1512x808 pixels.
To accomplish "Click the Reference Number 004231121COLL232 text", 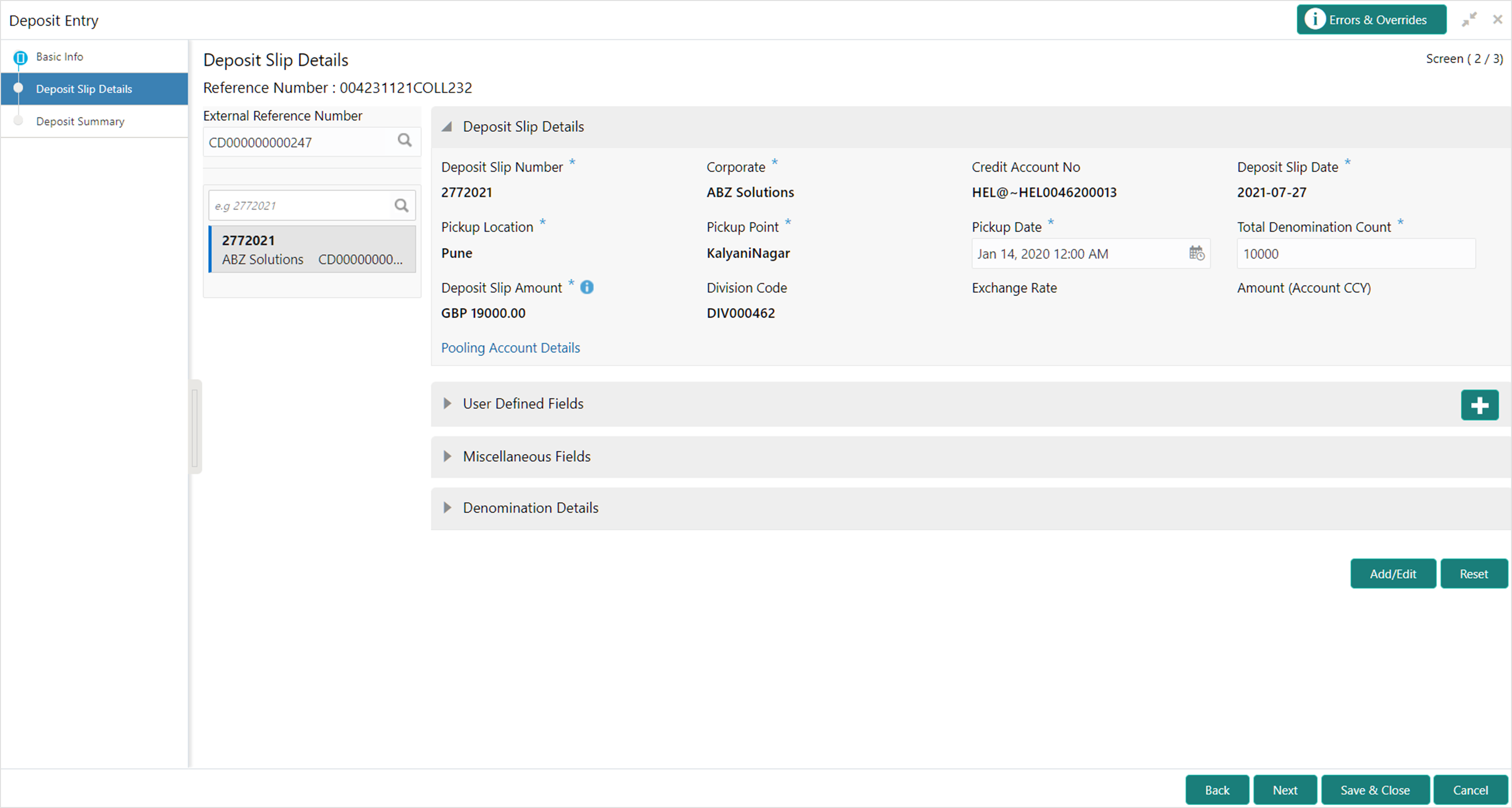I will click(x=337, y=88).
